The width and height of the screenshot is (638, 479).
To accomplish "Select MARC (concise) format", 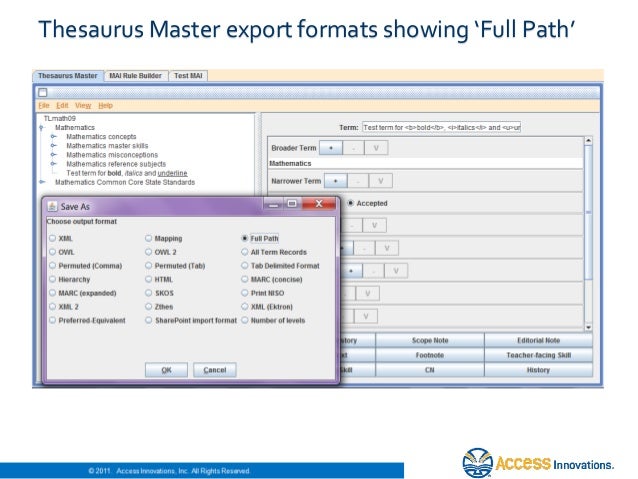I will pyautogui.click(x=245, y=279).
